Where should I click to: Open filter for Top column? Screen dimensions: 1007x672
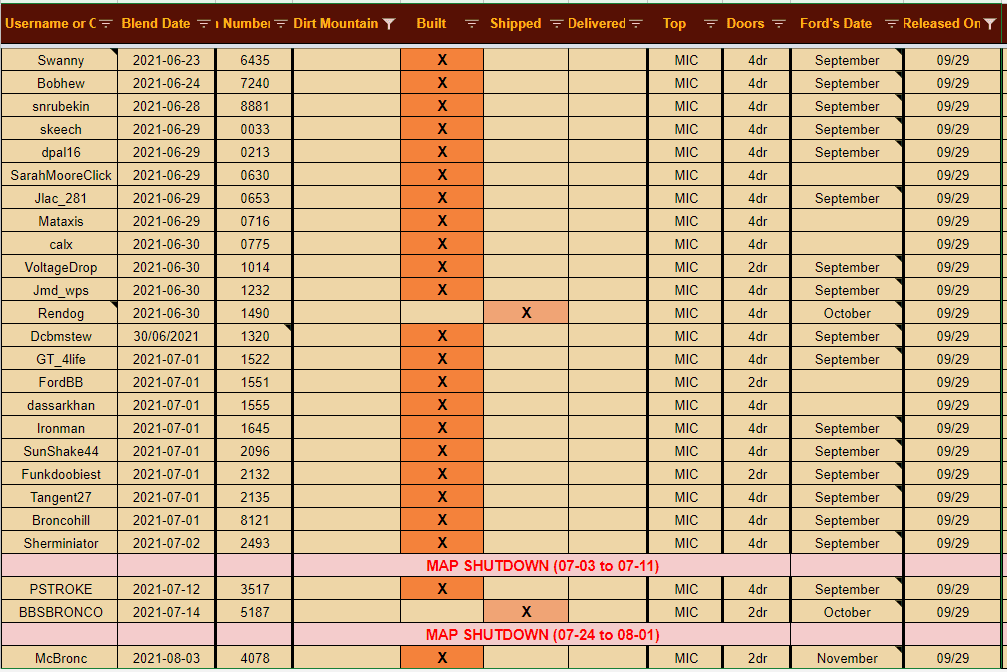(710, 24)
